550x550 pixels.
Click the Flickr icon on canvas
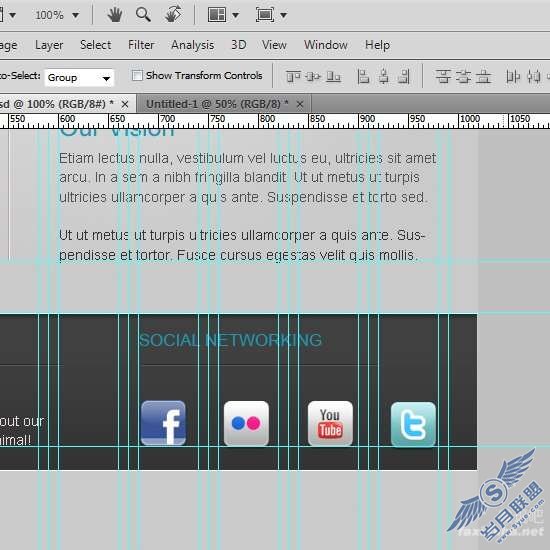click(246, 423)
